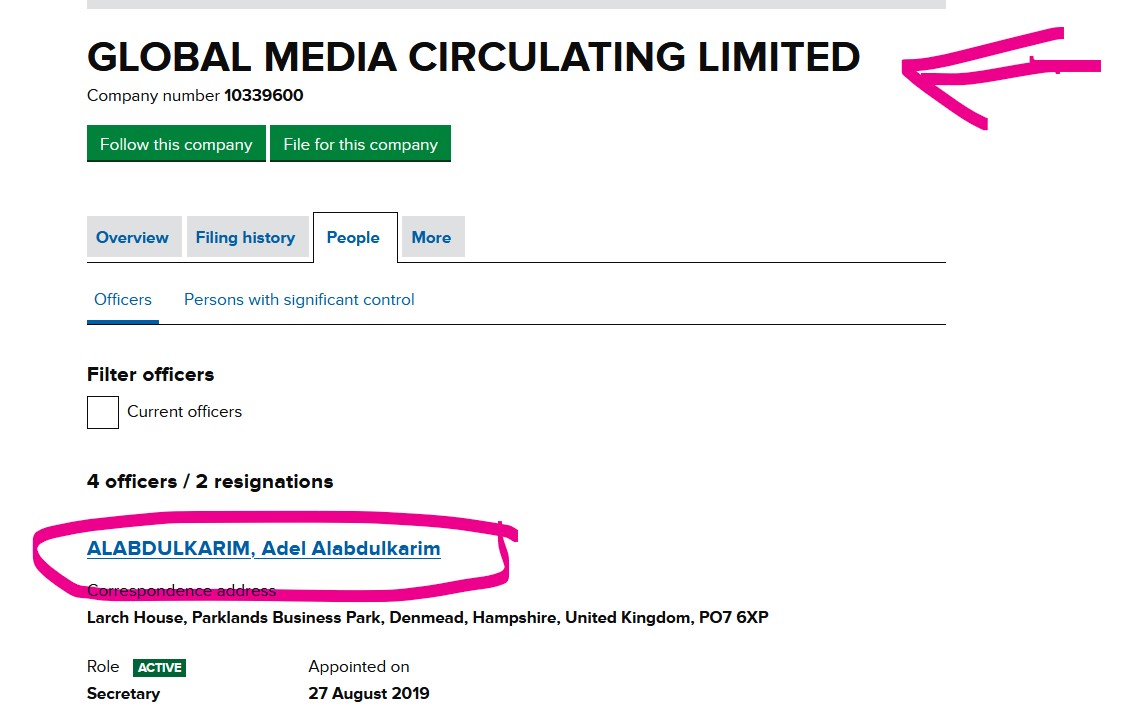The image size is (1143, 722).
Task: Open Persons with significant control sub-tab
Action: pyautogui.click(x=299, y=300)
